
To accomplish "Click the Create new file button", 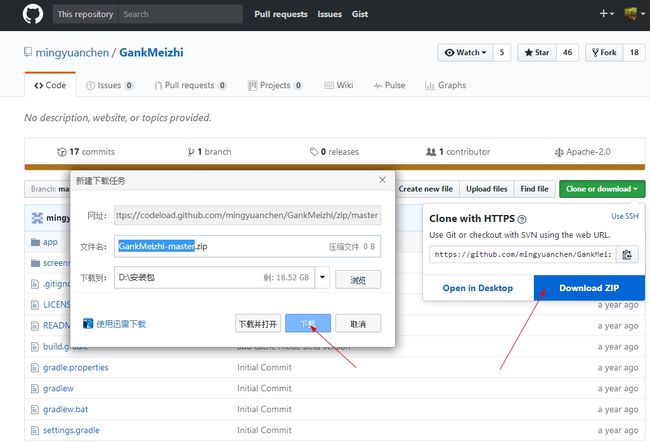I will pyautogui.click(x=426, y=189).
